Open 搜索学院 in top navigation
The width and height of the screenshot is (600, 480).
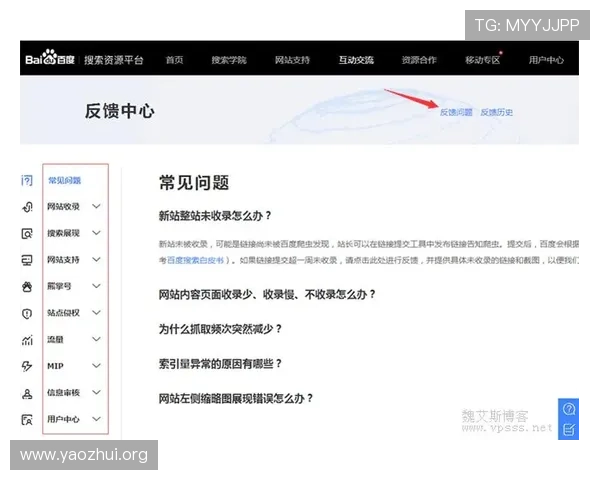tap(229, 60)
